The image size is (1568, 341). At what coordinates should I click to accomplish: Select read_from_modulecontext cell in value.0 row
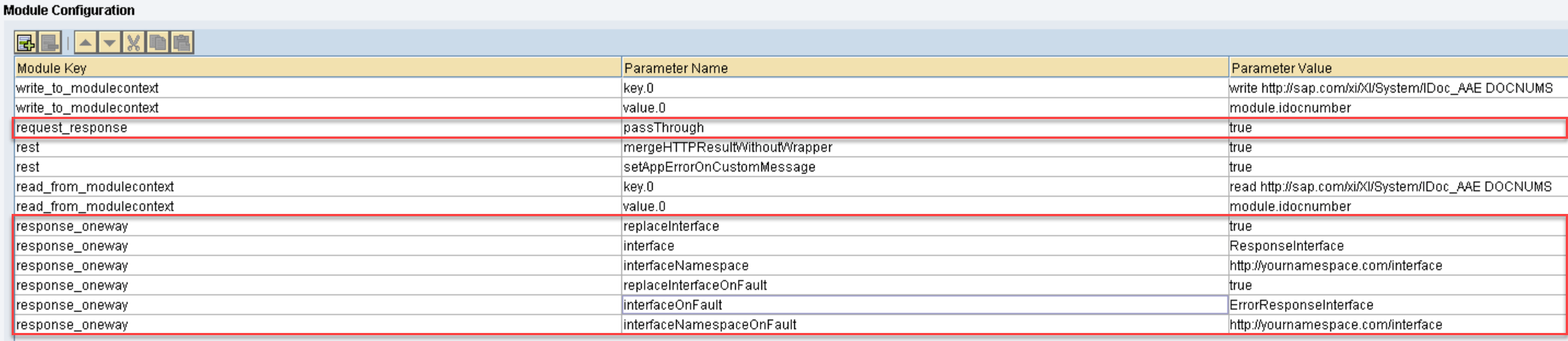pyautogui.click(x=318, y=207)
